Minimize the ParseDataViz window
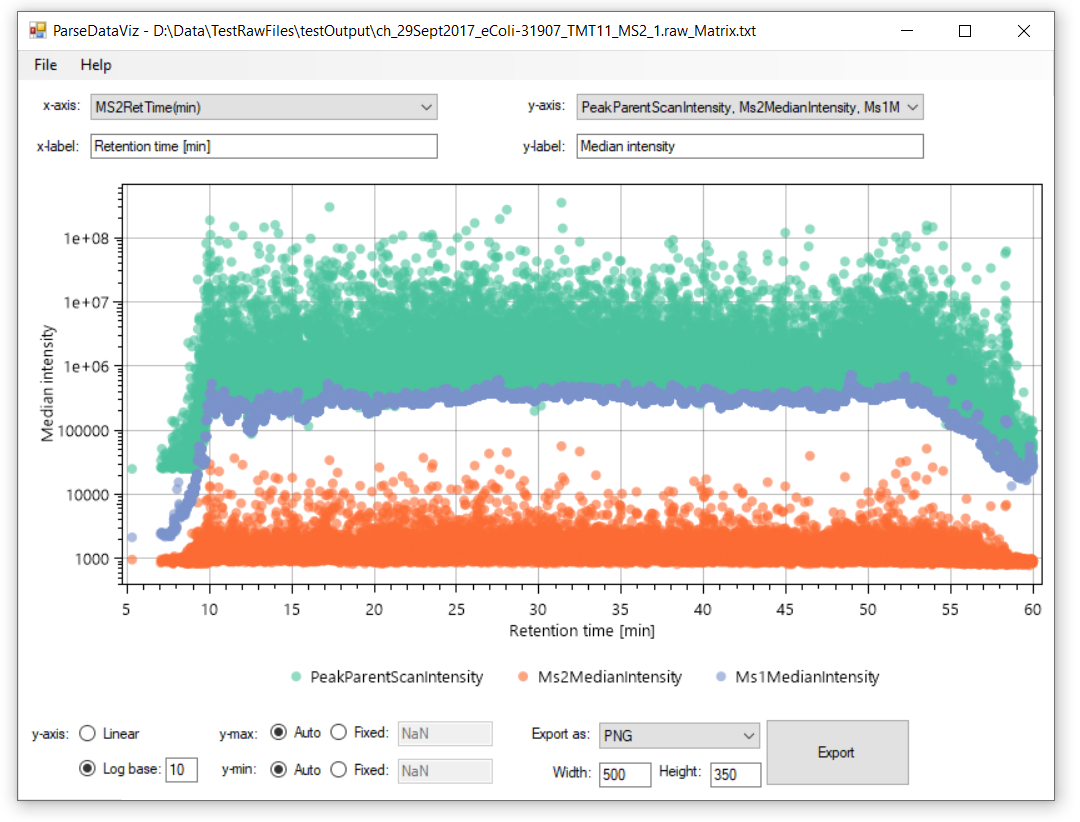Screen dimensions: 1080x822 pyautogui.click(x=907, y=31)
